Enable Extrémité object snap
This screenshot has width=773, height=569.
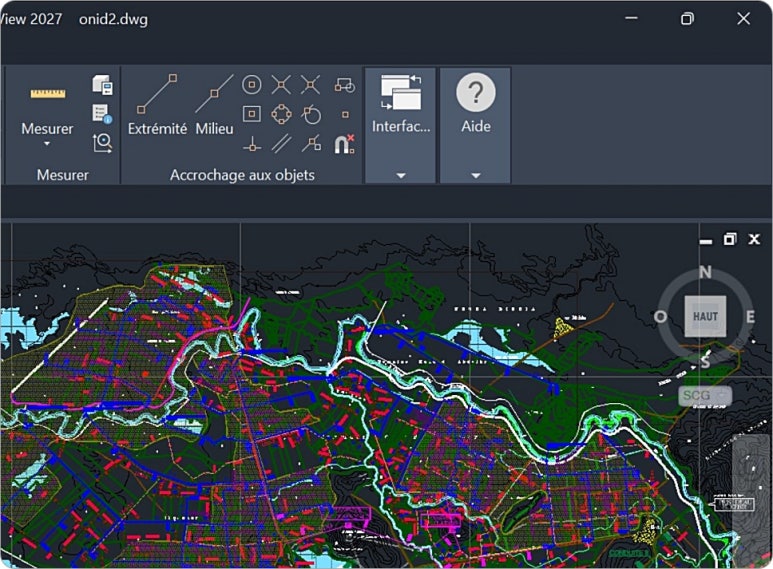pos(157,106)
